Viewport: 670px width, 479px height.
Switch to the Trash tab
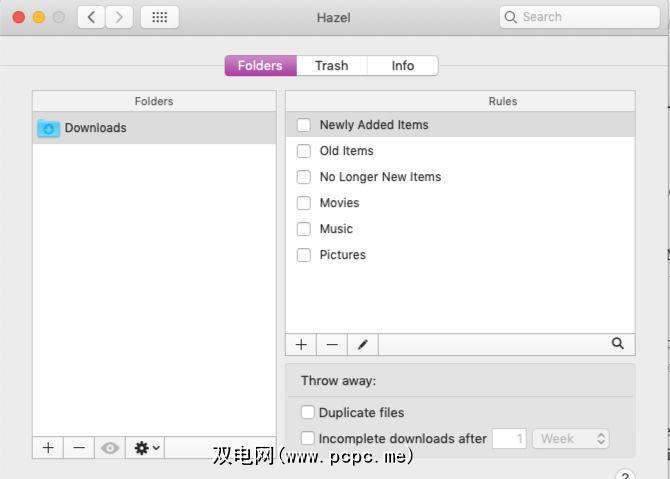click(x=332, y=66)
